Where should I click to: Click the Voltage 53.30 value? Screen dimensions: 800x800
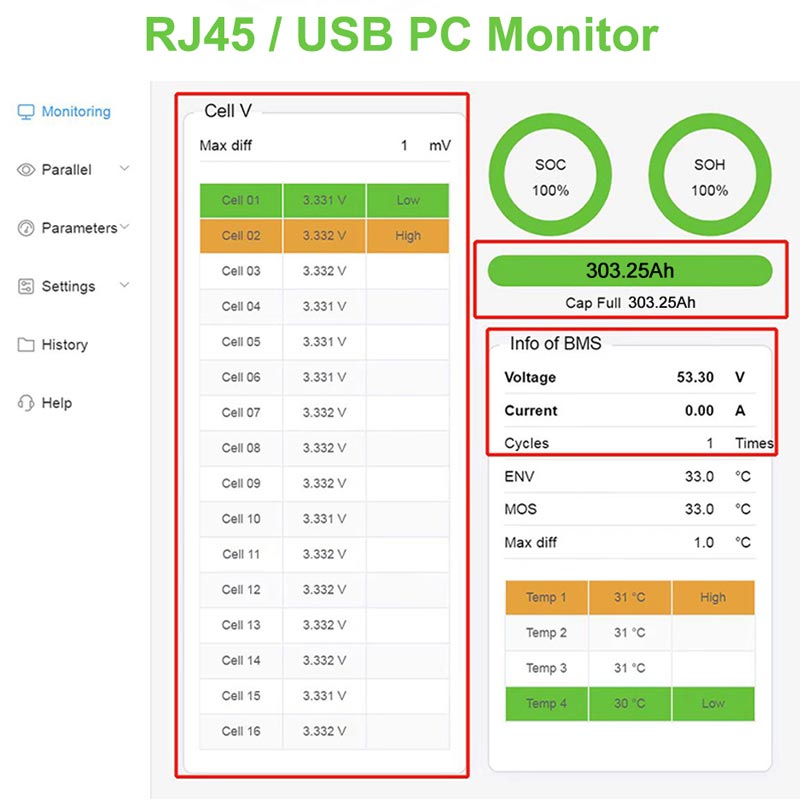pyautogui.click(x=695, y=378)
